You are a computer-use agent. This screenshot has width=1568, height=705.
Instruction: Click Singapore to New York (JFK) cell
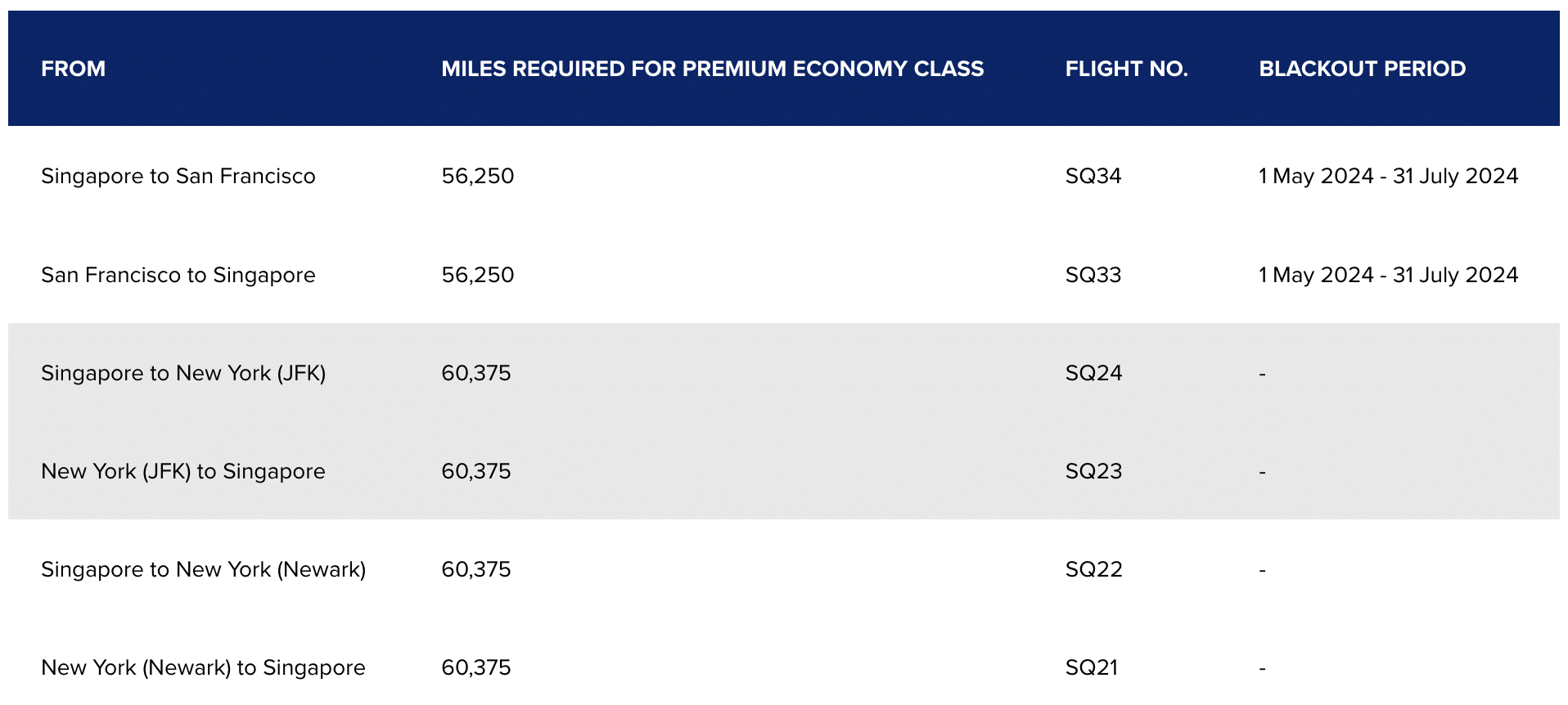point(183,373)
